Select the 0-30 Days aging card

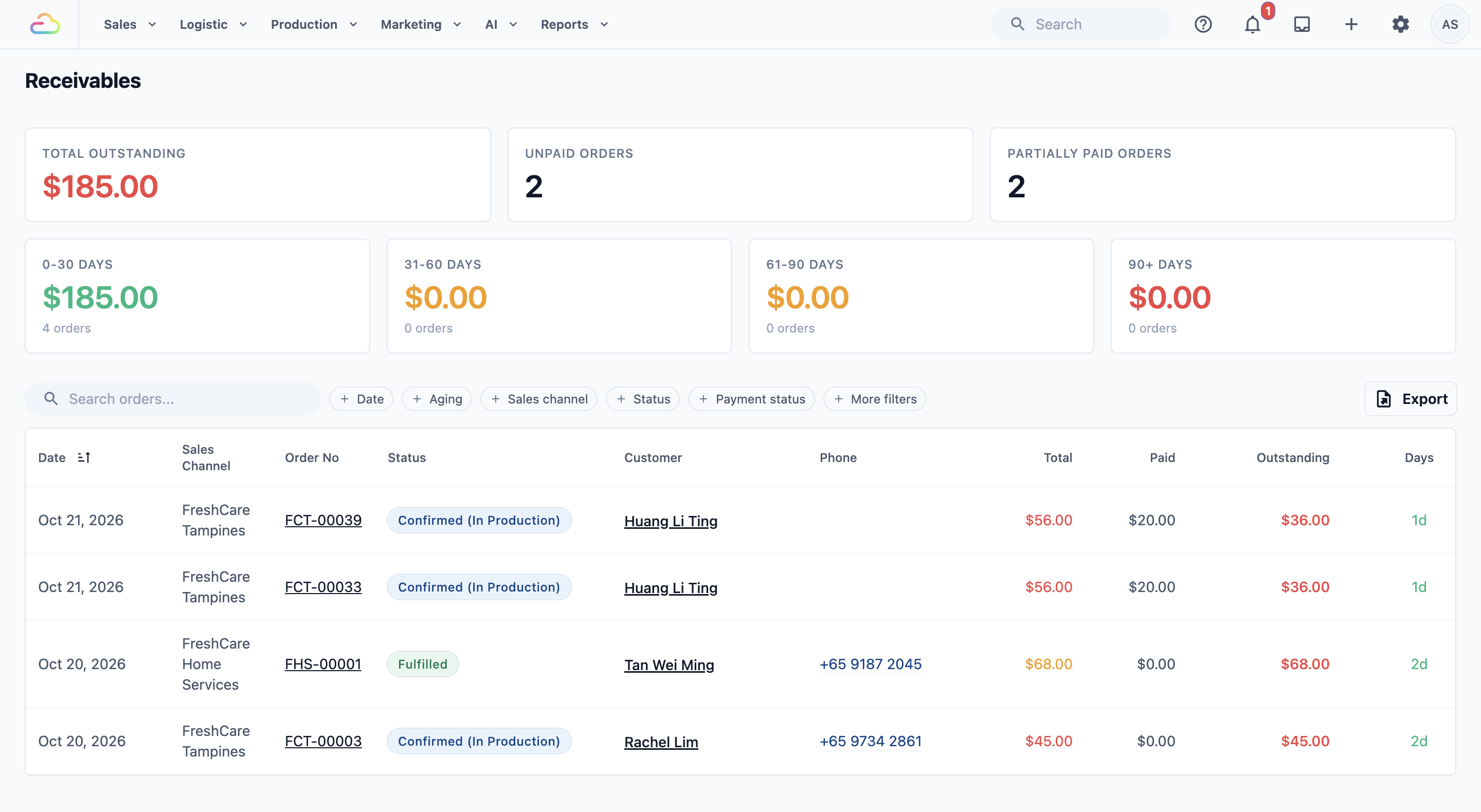tap(197, 296)
